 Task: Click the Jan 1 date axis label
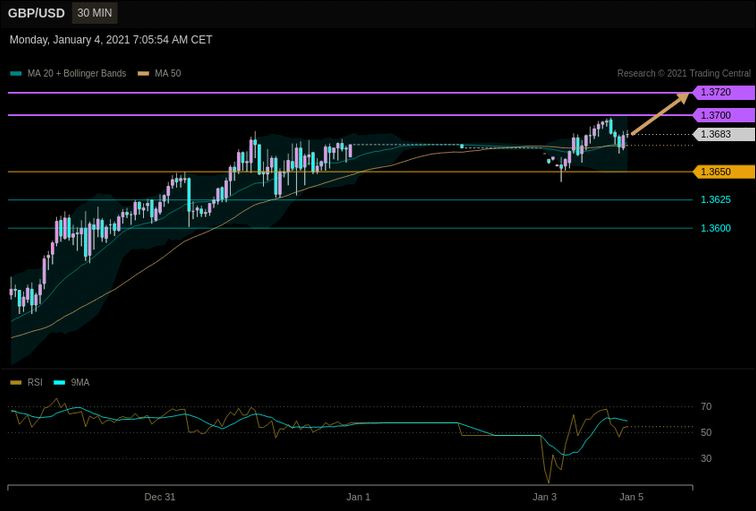click(358, 497)
